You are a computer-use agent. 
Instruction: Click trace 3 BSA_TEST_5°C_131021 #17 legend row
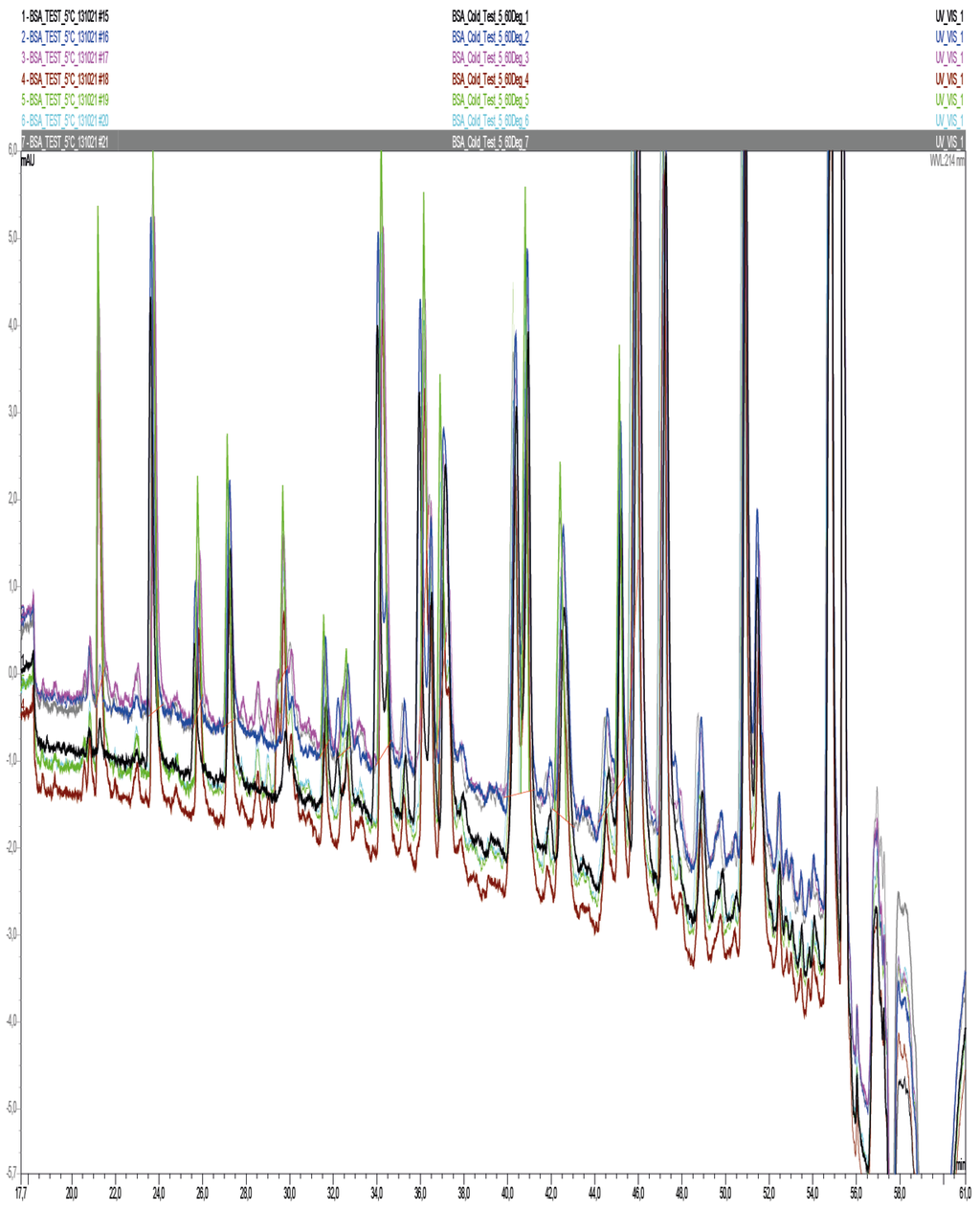pyautogui.click(x=65, y=58)
